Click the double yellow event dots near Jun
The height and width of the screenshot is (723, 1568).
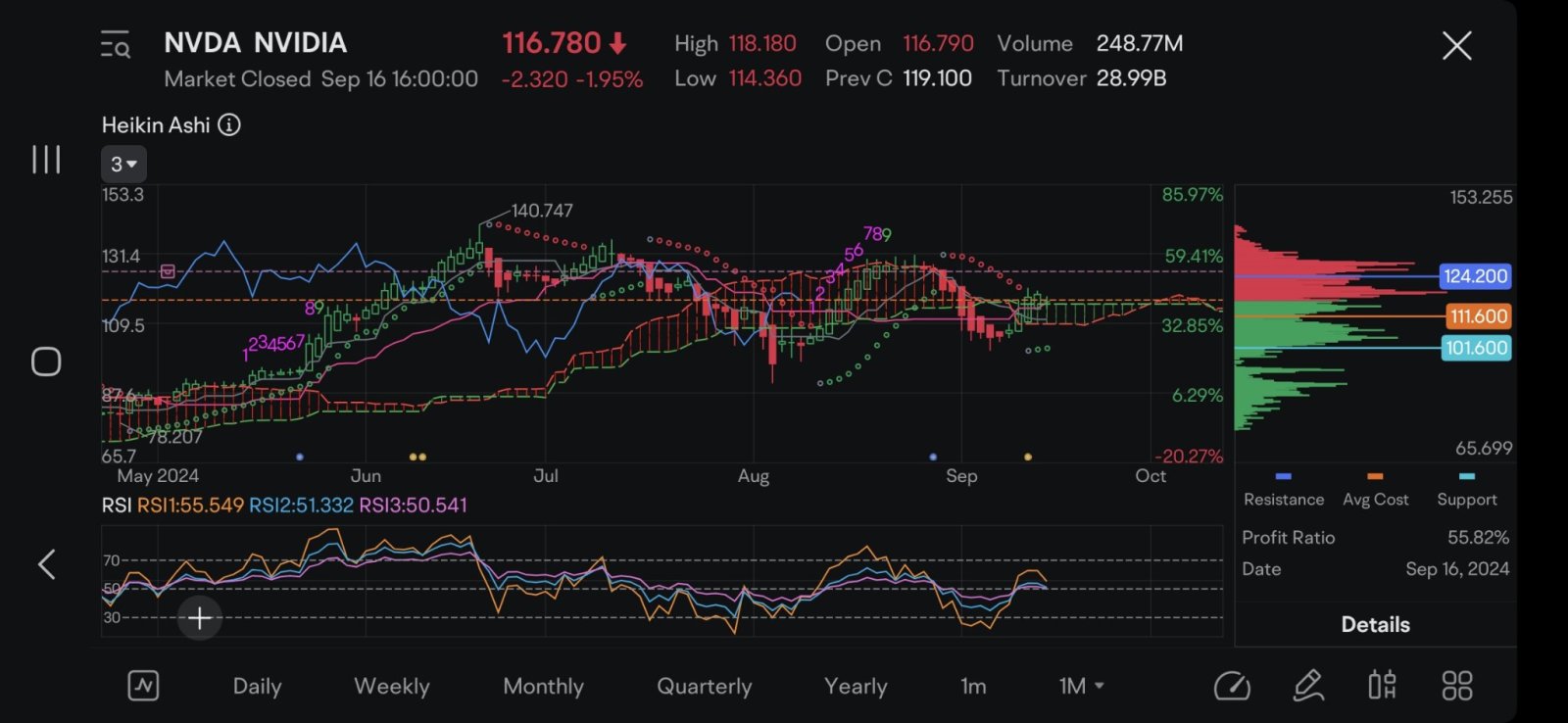417,458
